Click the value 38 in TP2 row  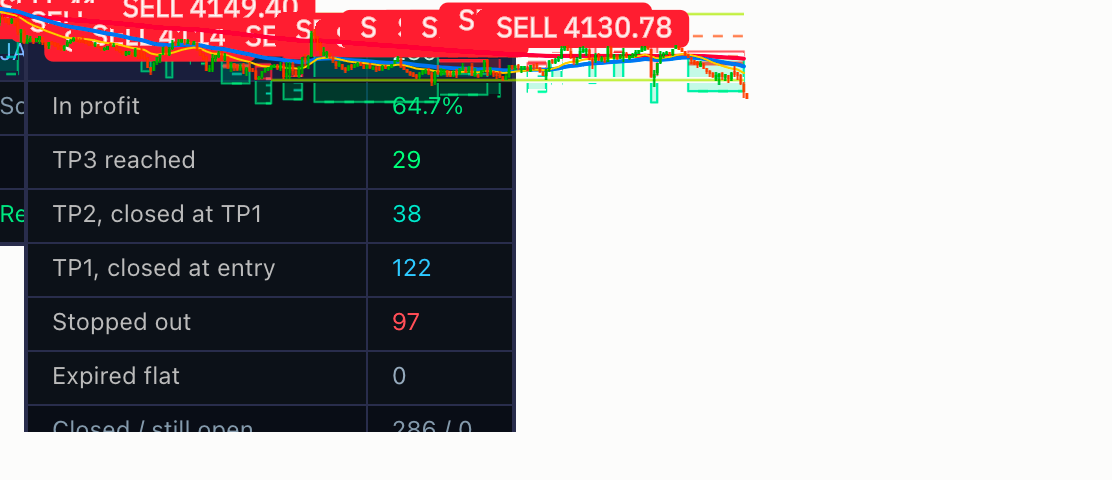pos(407,214)
